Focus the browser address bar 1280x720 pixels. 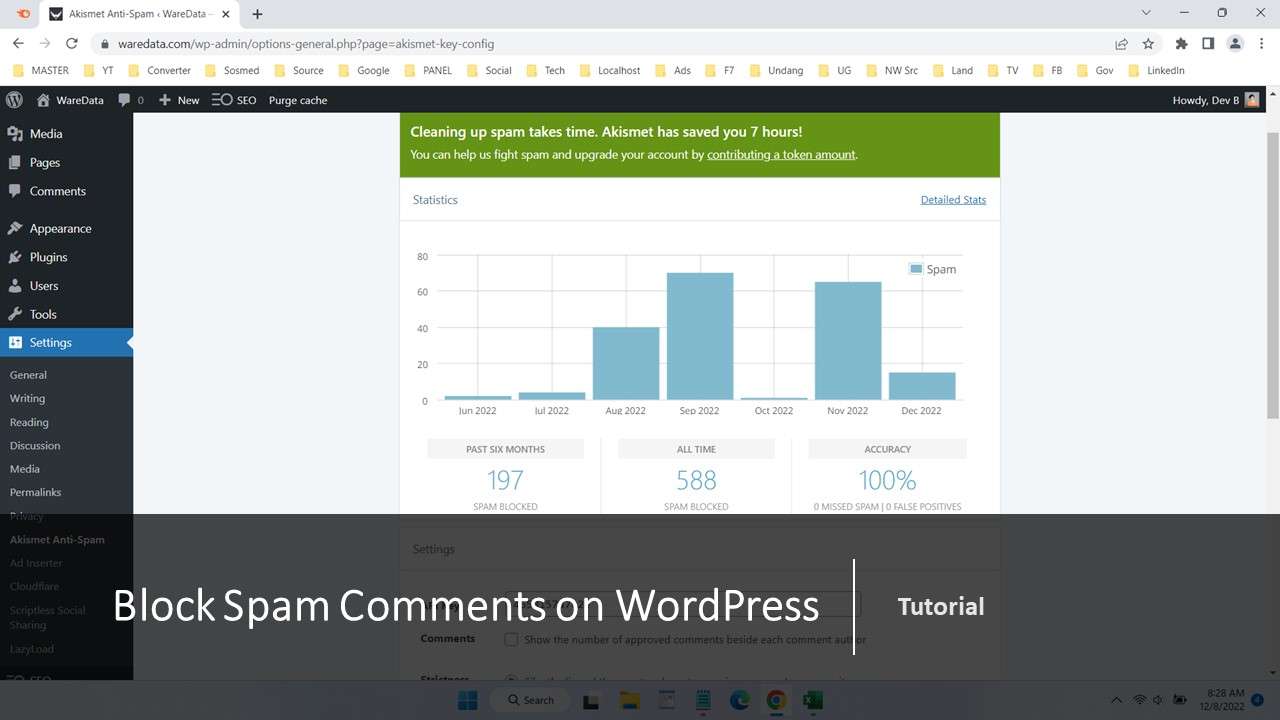pos(600,44)
